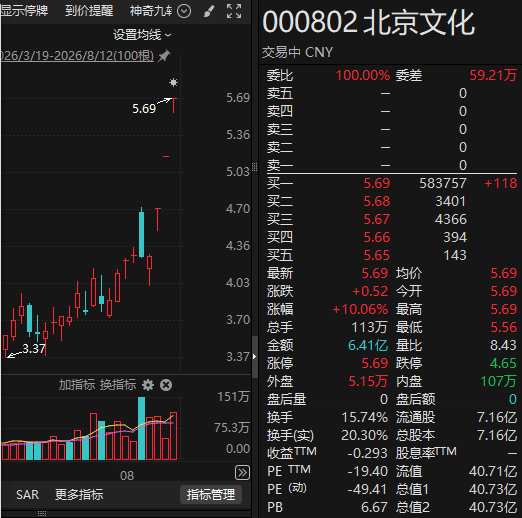Viewport: 522px width, 518px height.
Task: Click the PB value 6.67
Action: (x=374, y=507)
